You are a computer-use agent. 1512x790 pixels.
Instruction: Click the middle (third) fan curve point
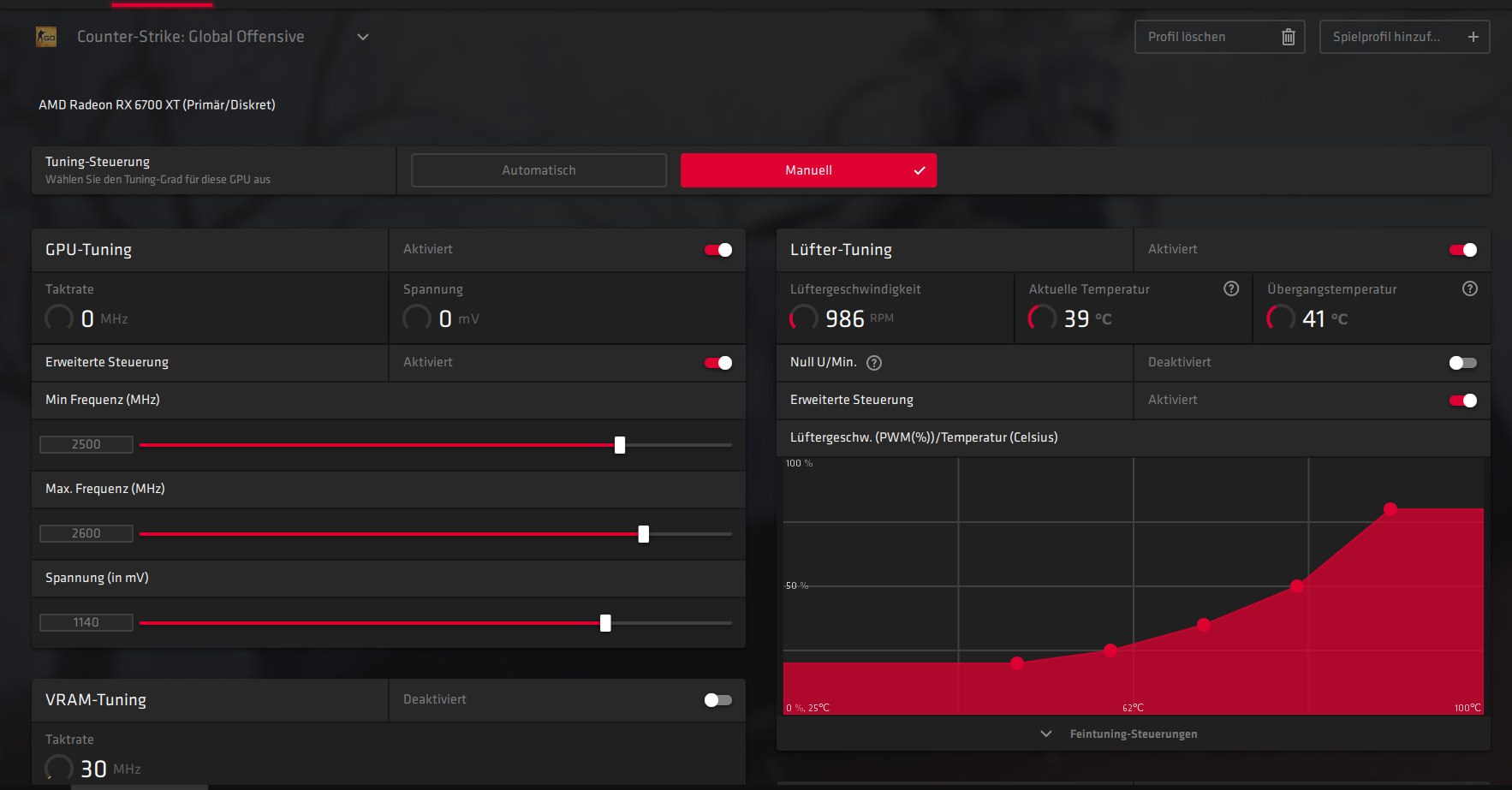[x=1204, y=625]
